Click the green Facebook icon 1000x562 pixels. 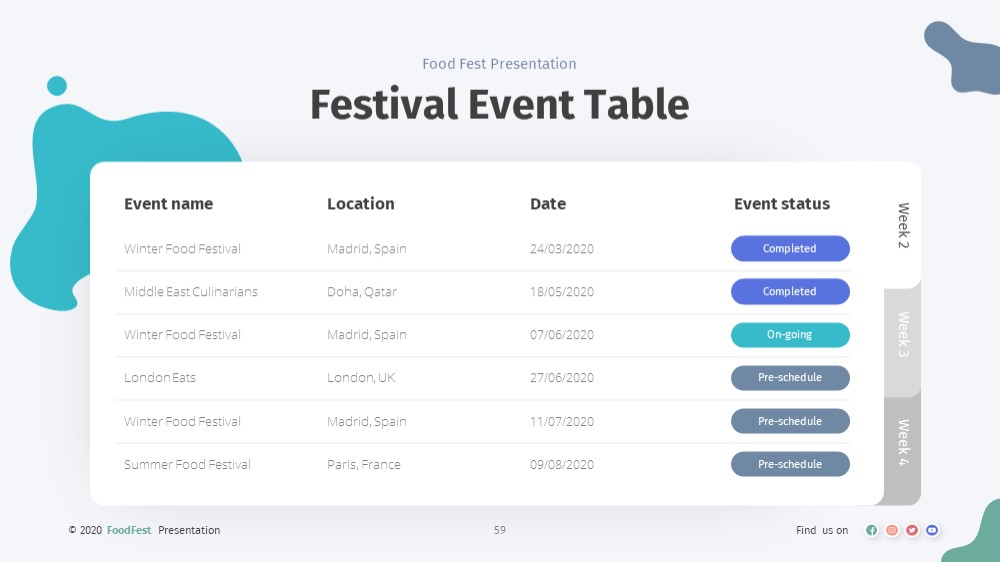click(x=872, y=530)
